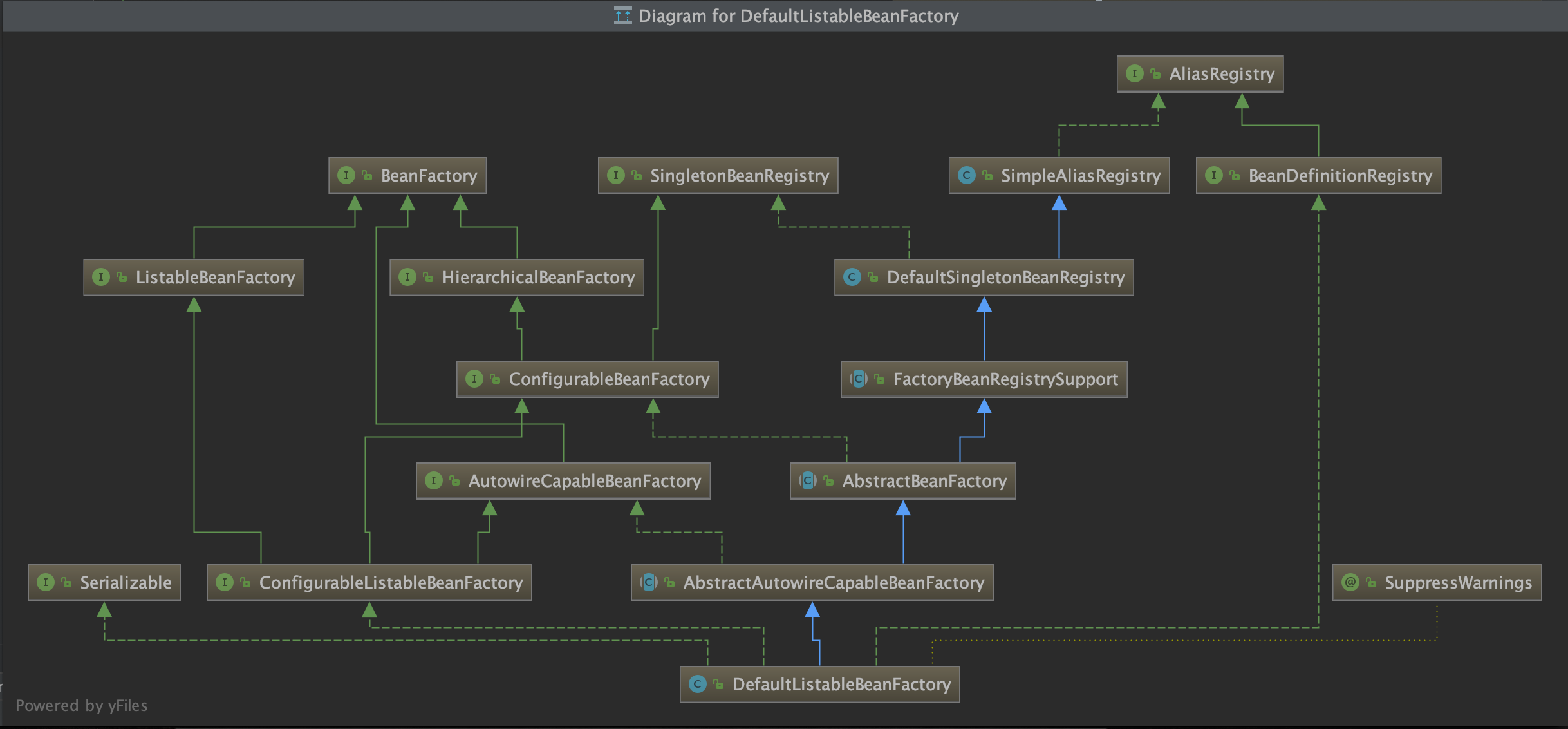Screen dimensions: 1568x729
Task: Click interface icon on ConfigurableBeanFactory
Action: point(474,379)
